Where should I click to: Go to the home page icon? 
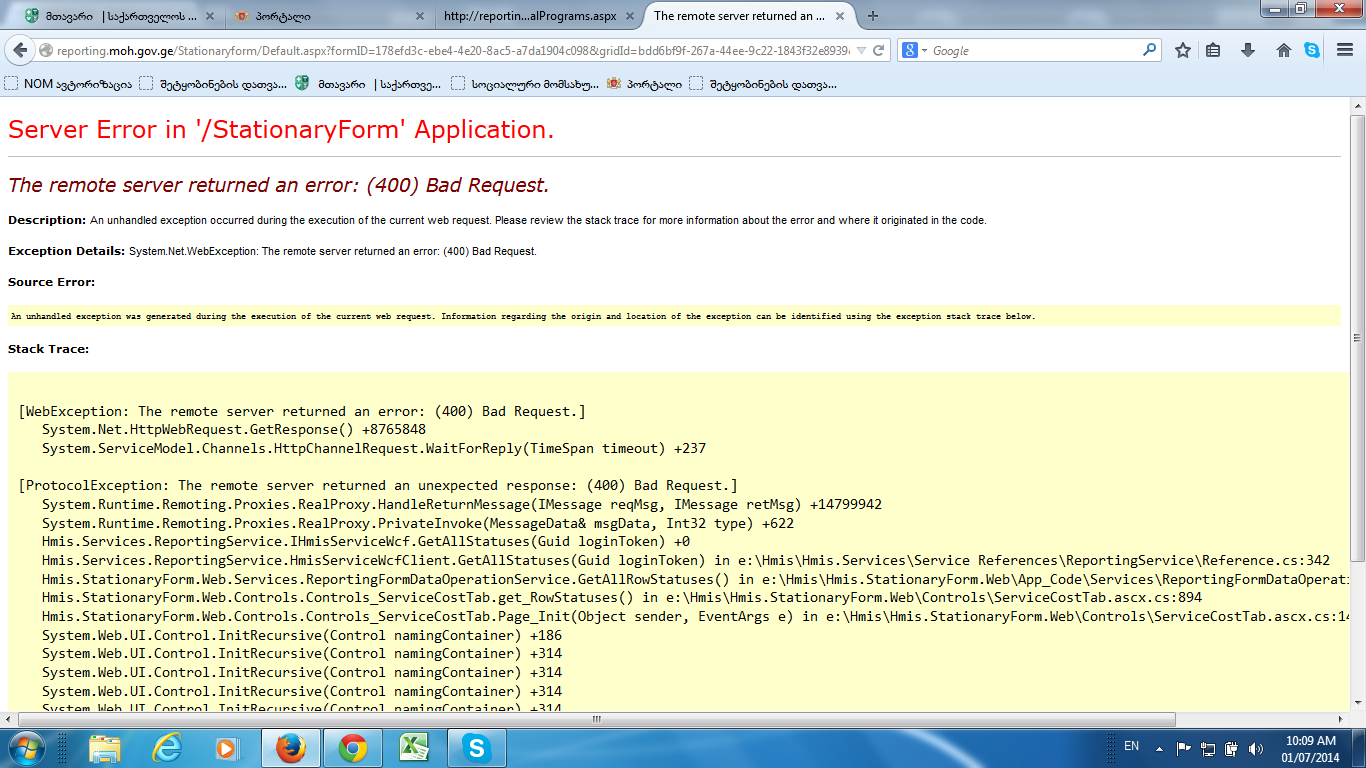[1284, 51]
